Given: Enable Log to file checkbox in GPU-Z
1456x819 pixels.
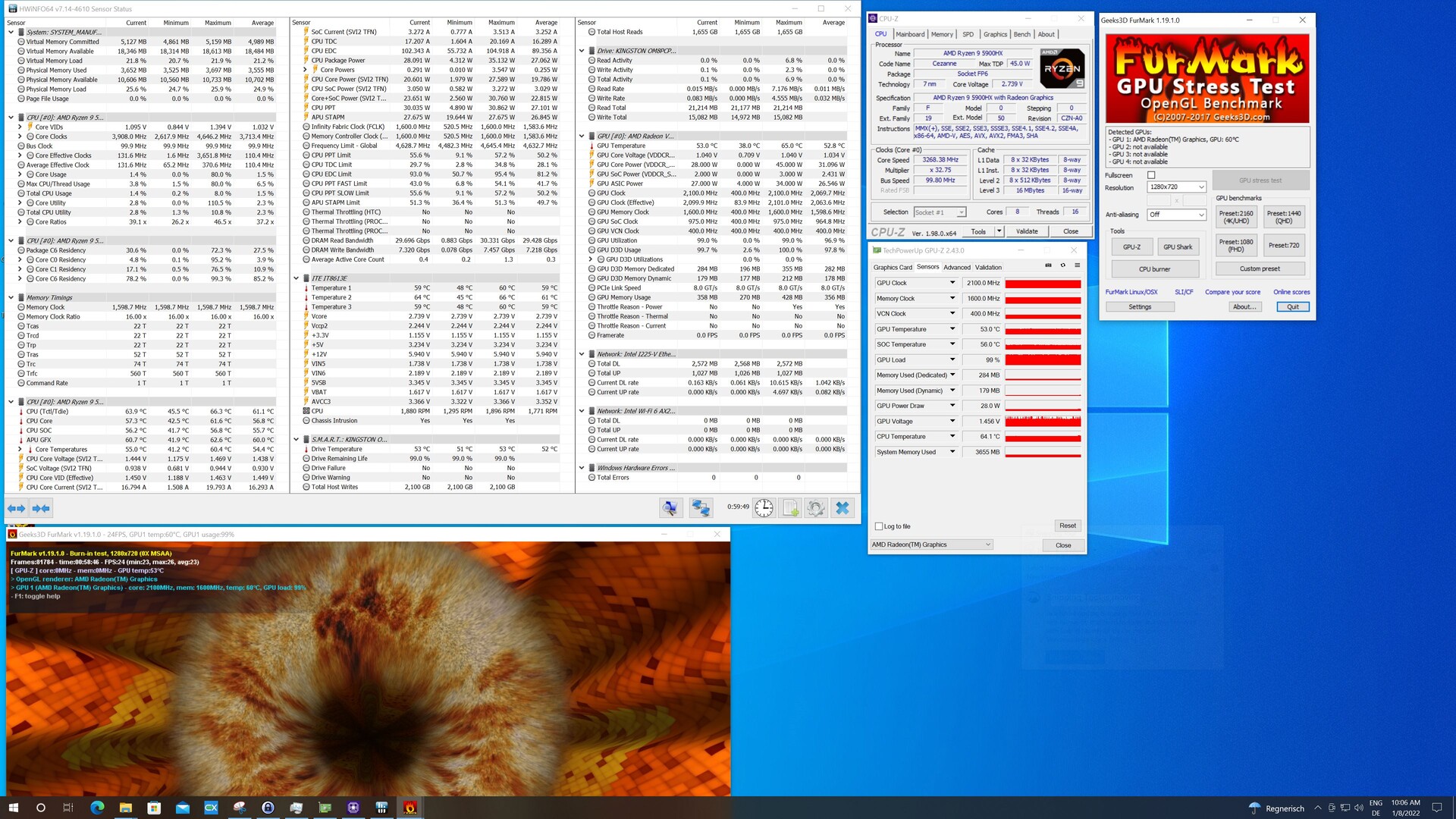Looking at the screenshot, I should point(879,526).
